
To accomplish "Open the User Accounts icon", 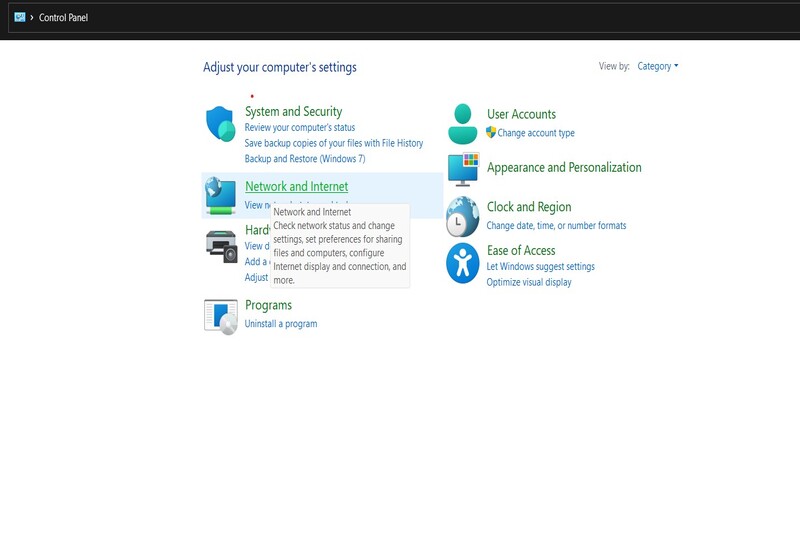I will [462, 124].
